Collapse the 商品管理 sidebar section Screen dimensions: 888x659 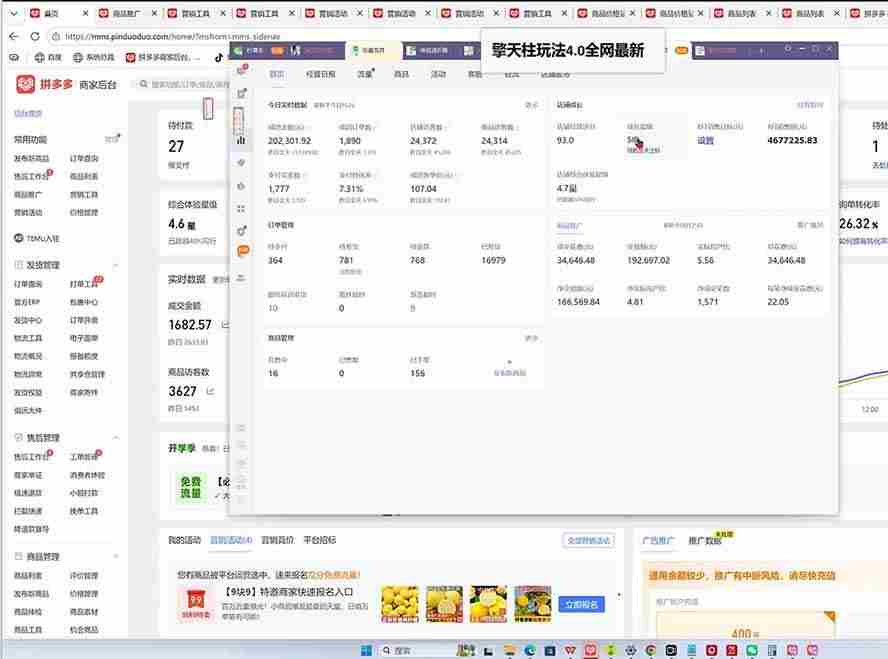coord(115,557)
